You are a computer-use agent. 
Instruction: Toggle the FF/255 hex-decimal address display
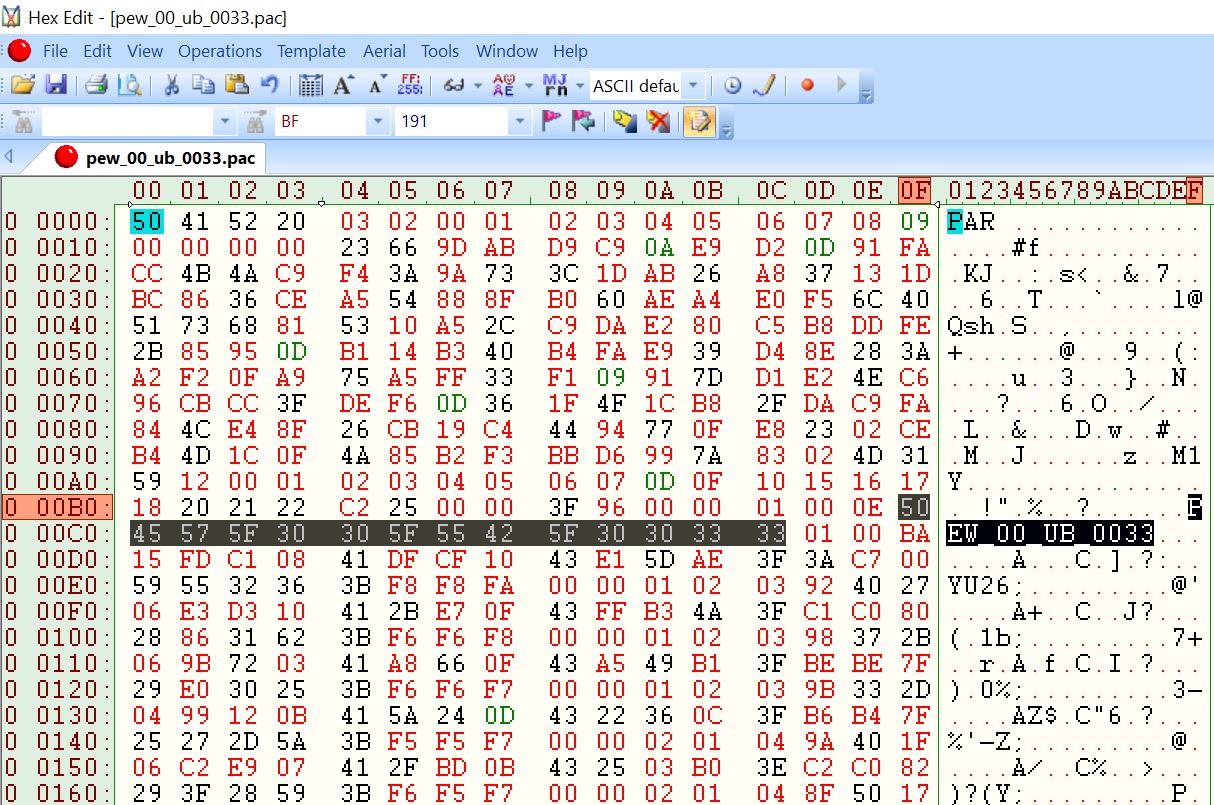(x=410, y=86)
